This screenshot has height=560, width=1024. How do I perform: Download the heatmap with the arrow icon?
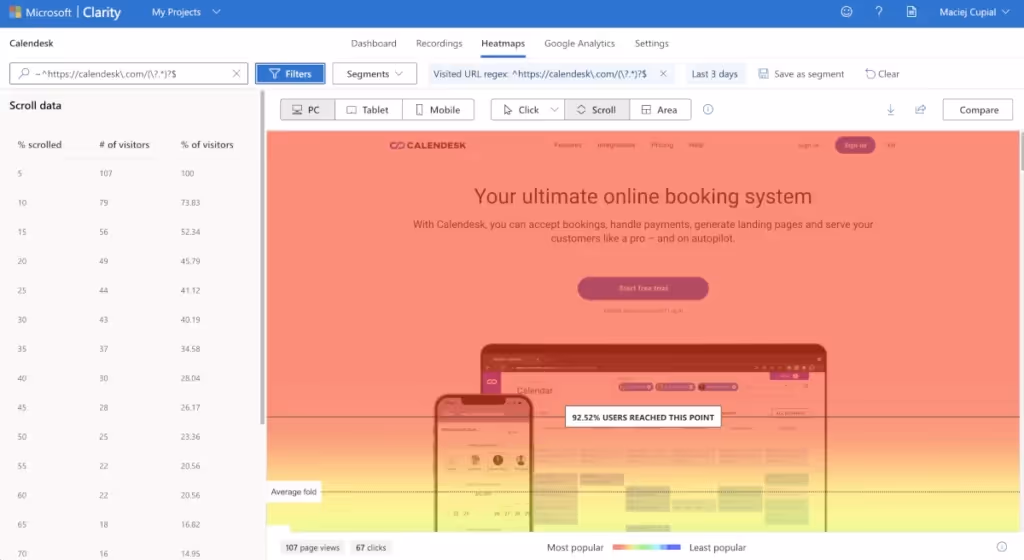click(890, 110)
